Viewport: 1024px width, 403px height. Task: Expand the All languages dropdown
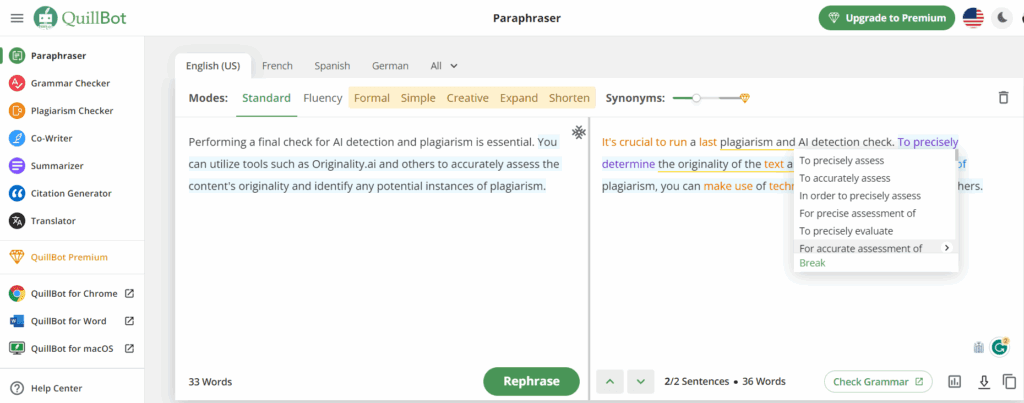pyautogui.click(x=443, y=66)
